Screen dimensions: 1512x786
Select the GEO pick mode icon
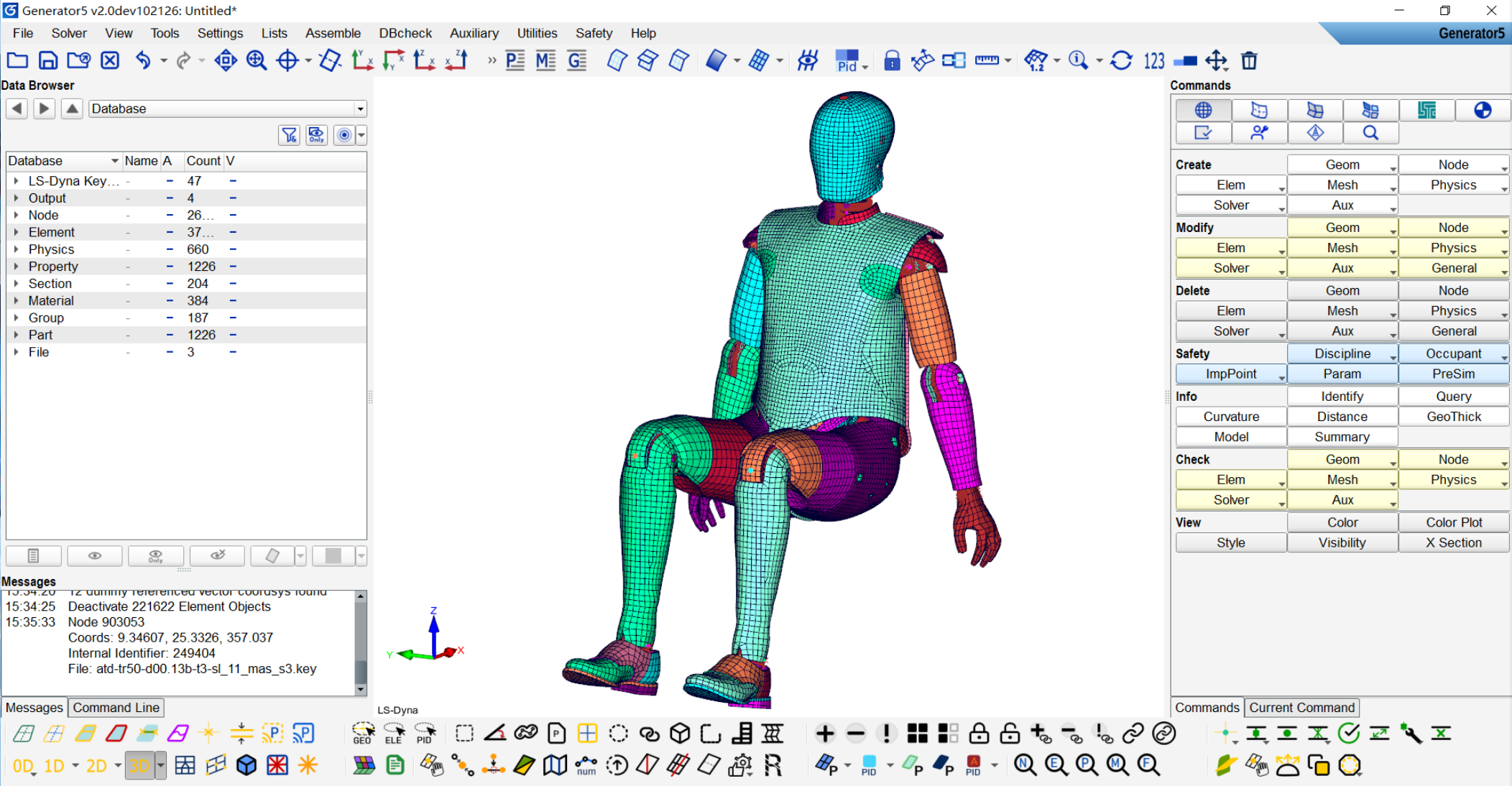(363, 734)
